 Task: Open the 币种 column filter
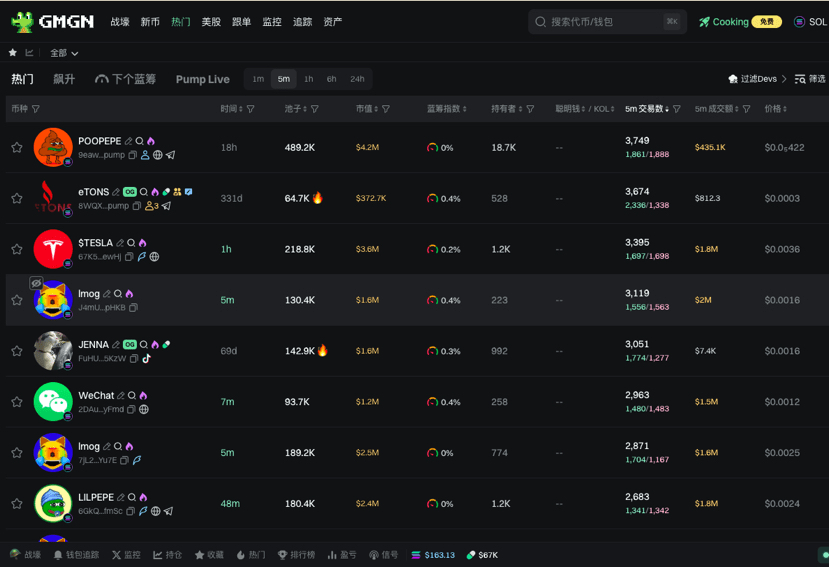pyautogui.click(x=35, y=109)
